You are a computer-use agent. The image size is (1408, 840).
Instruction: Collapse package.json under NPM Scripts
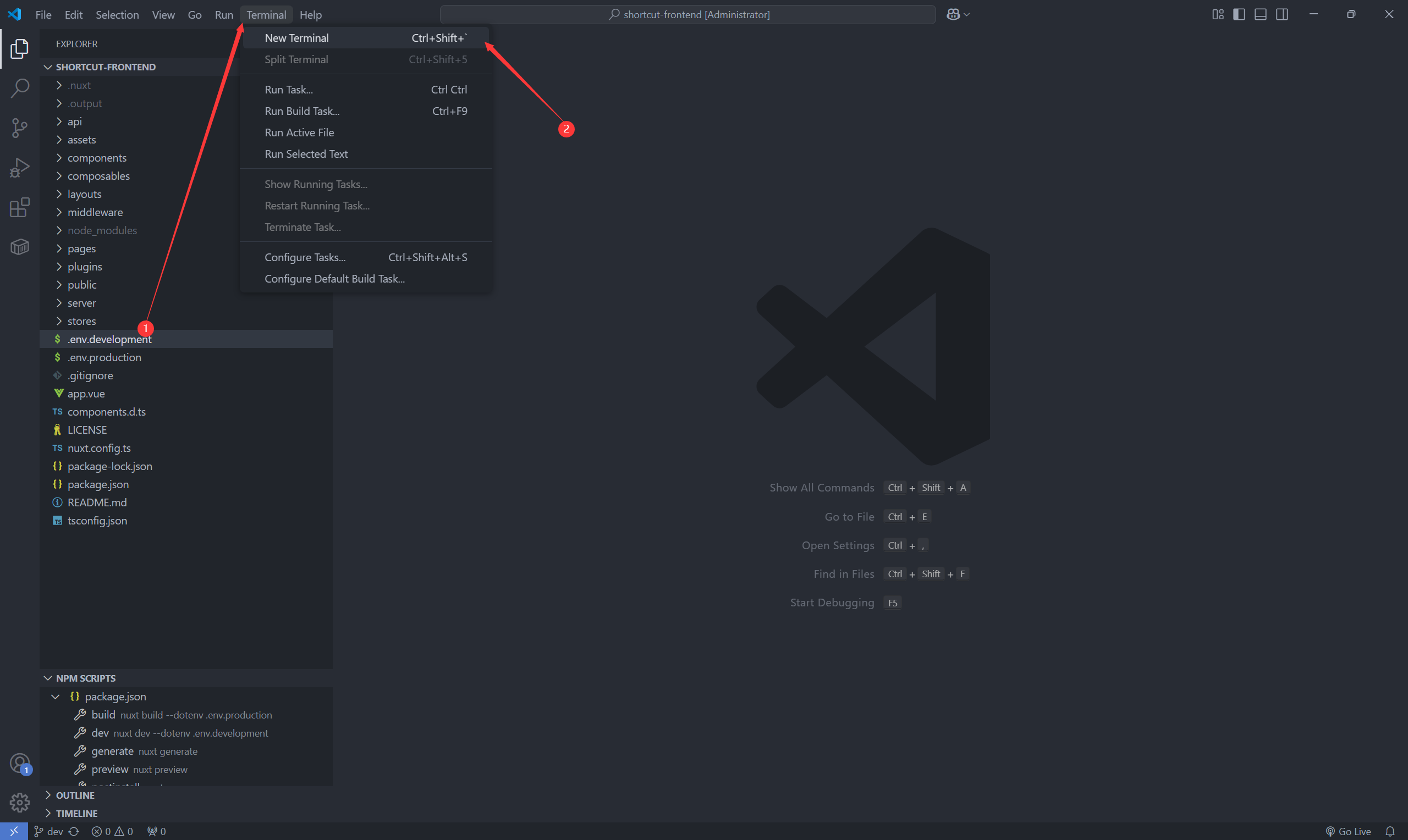pos(55,697)
